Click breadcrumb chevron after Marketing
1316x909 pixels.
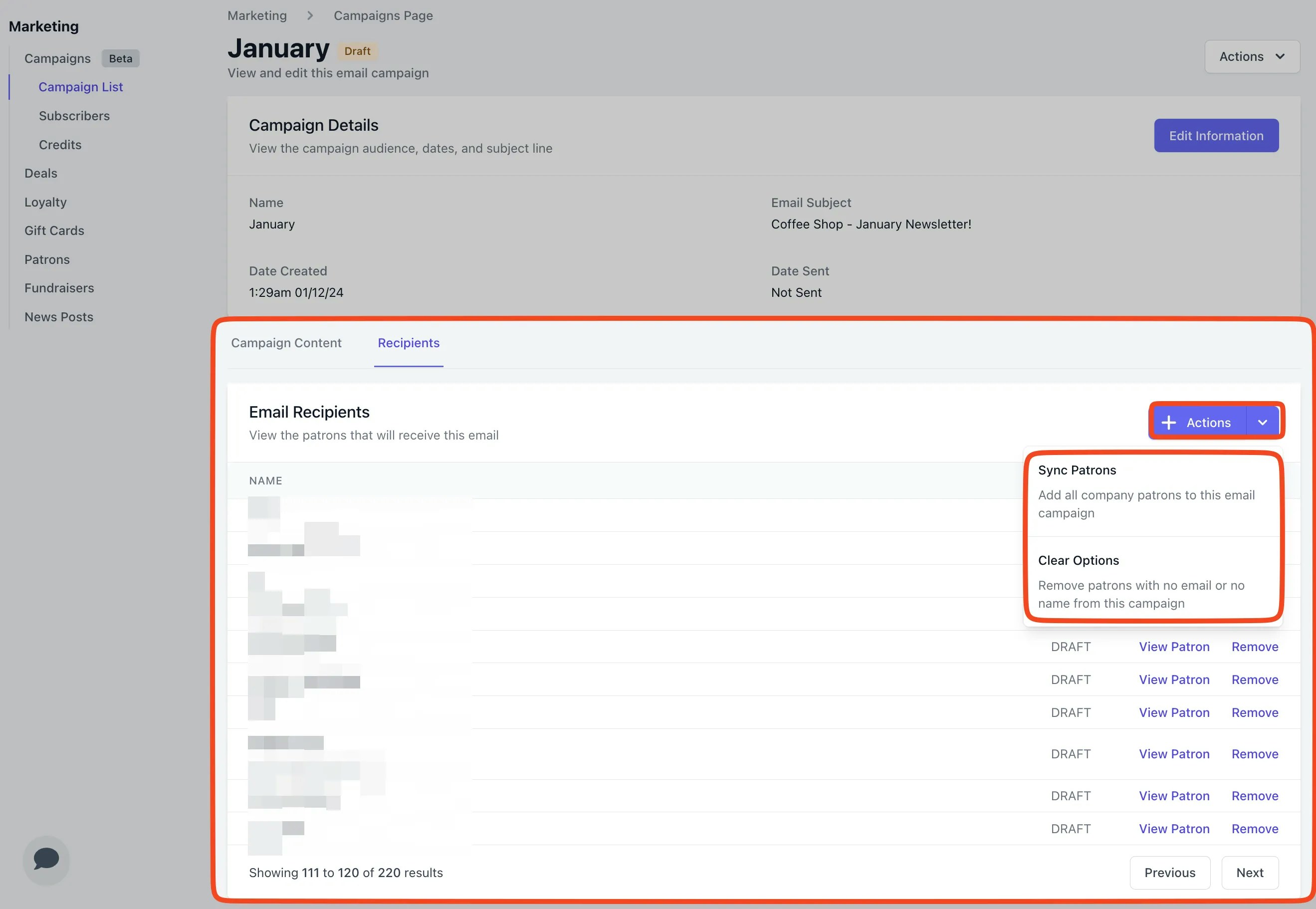[x=310, y=15]
